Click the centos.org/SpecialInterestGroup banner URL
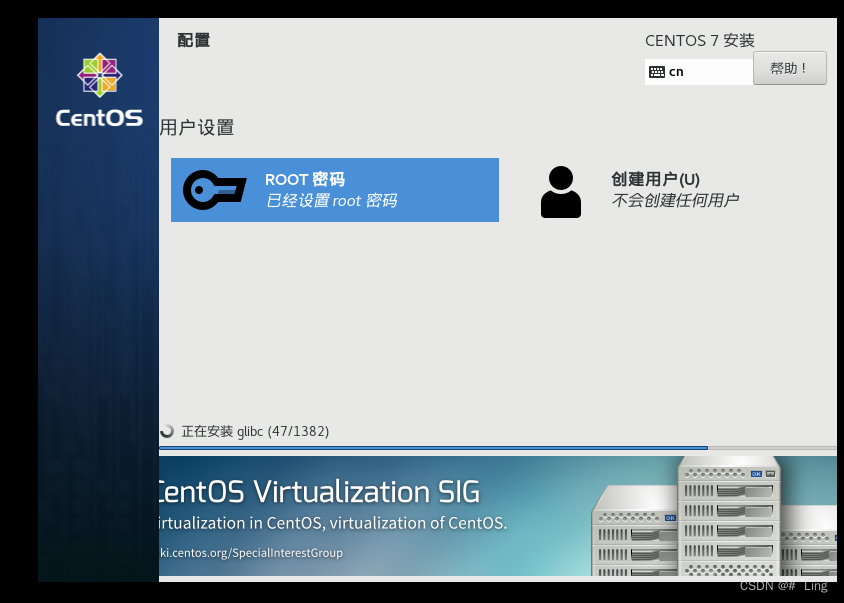The height and width of the screenshot is (603, 844). (251, 553)
